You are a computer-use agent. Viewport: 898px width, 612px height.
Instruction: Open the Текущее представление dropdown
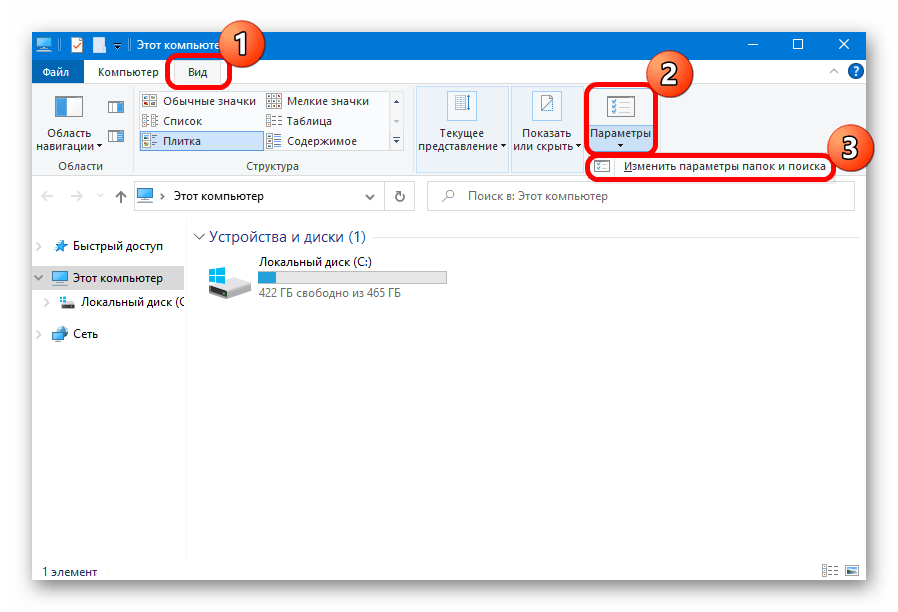tap(462, 140)
